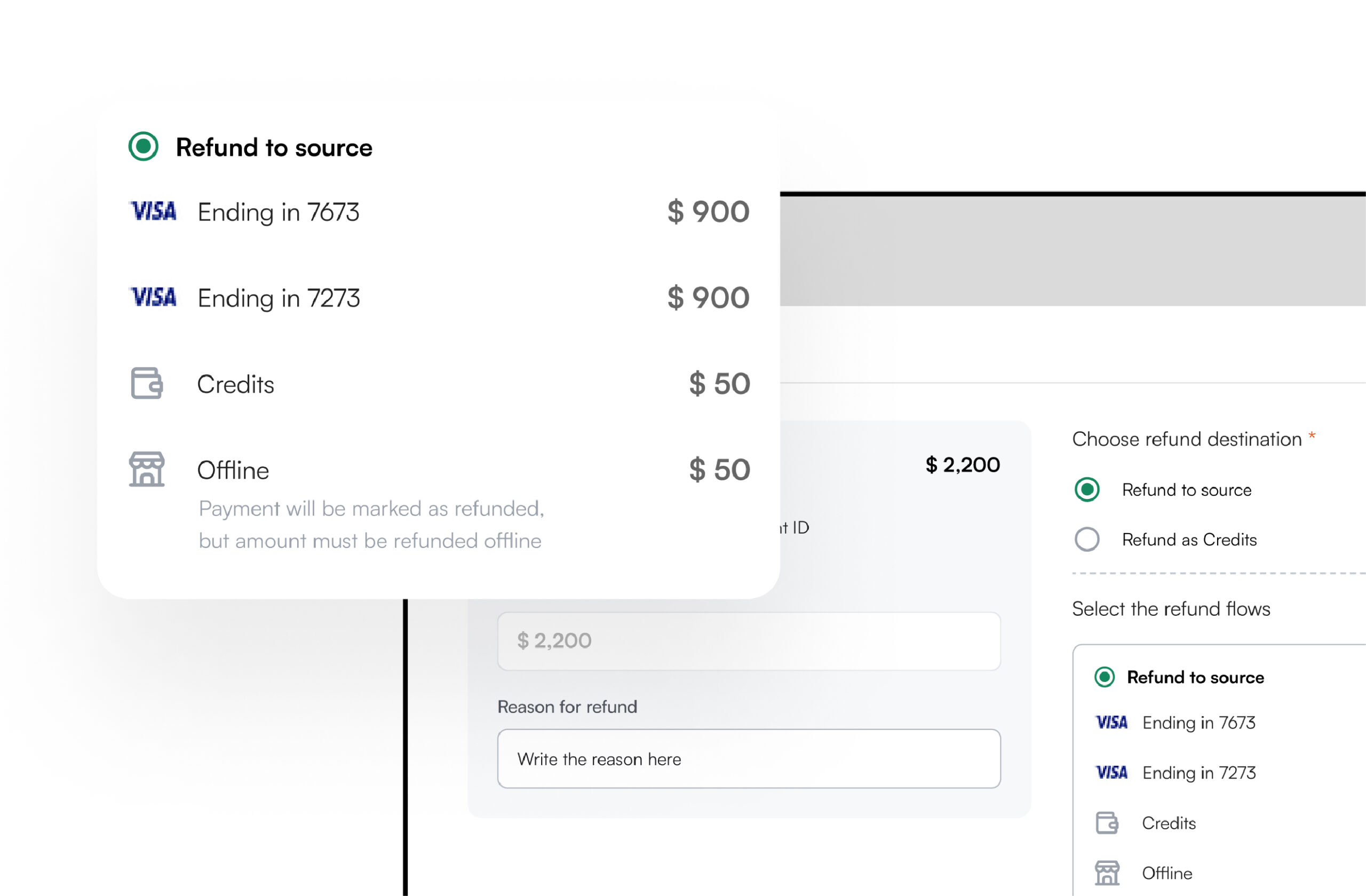Toggle large Refund to source radio in popup

pyautogui.click(x=144, y=146)
